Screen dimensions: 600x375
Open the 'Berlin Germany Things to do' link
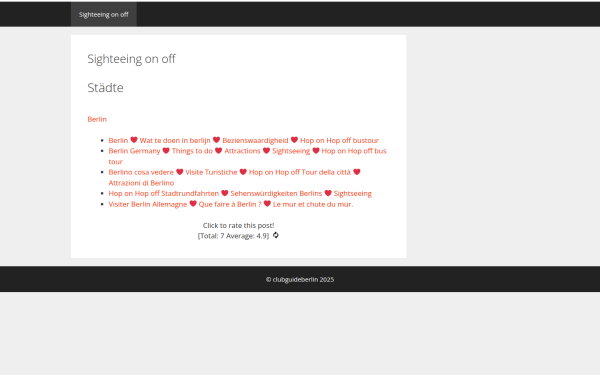(x=247, y=156)
